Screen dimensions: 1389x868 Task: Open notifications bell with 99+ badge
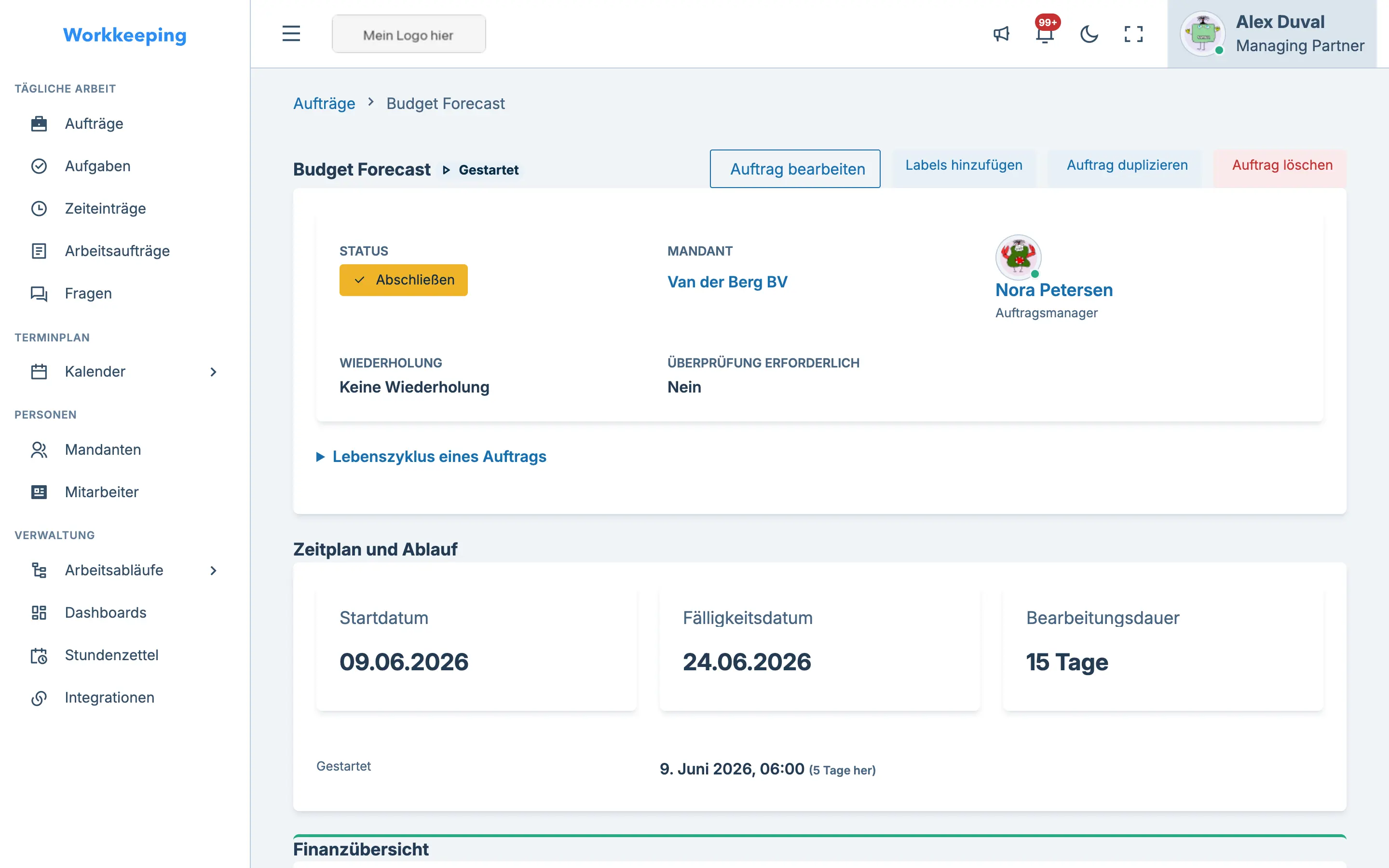(x=1046, y=33)
